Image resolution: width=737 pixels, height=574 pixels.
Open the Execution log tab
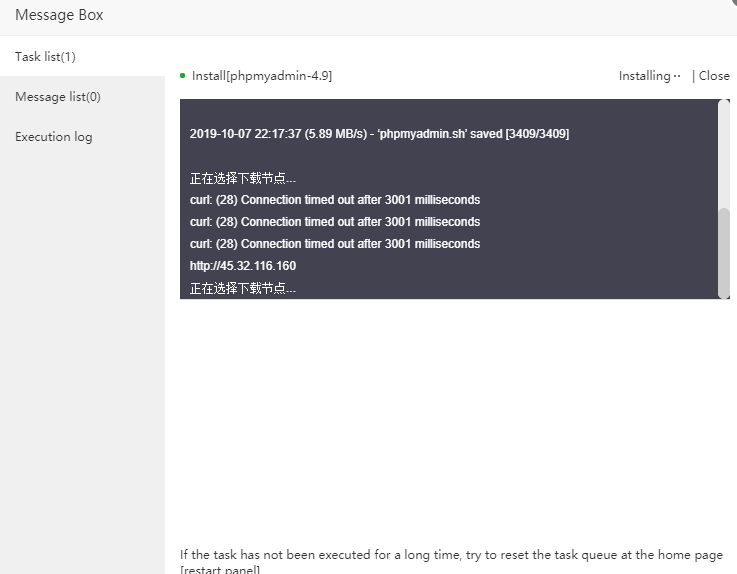click(x=54, y=137)
